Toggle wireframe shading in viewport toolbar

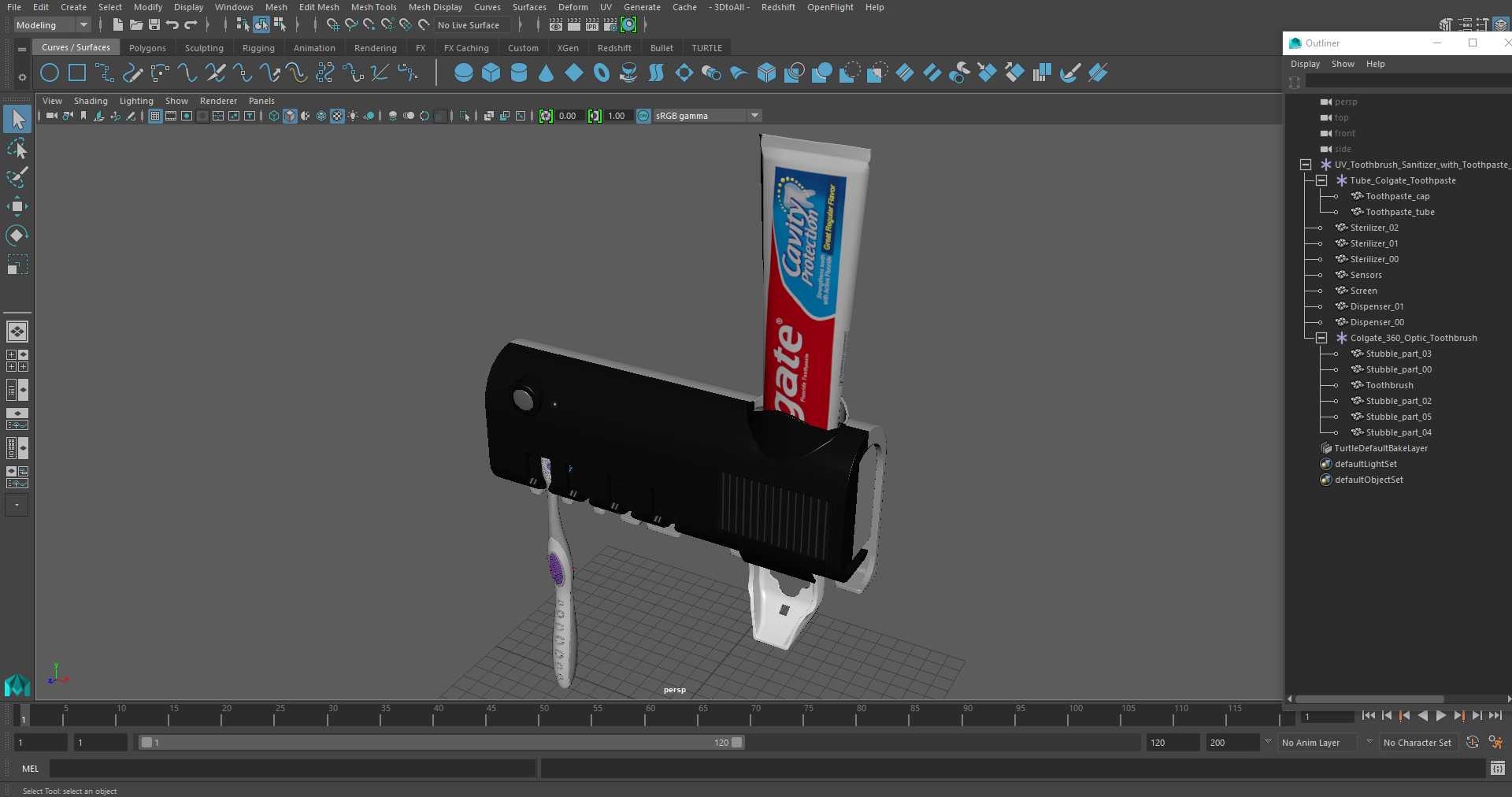(273, 116)
